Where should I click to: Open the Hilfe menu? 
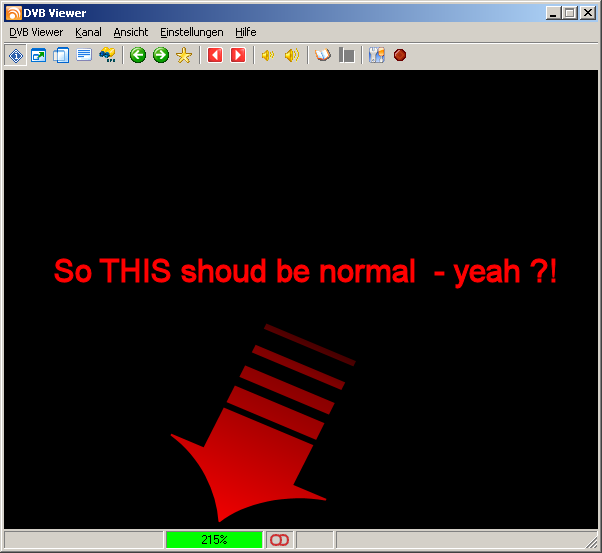pos(246,32)
